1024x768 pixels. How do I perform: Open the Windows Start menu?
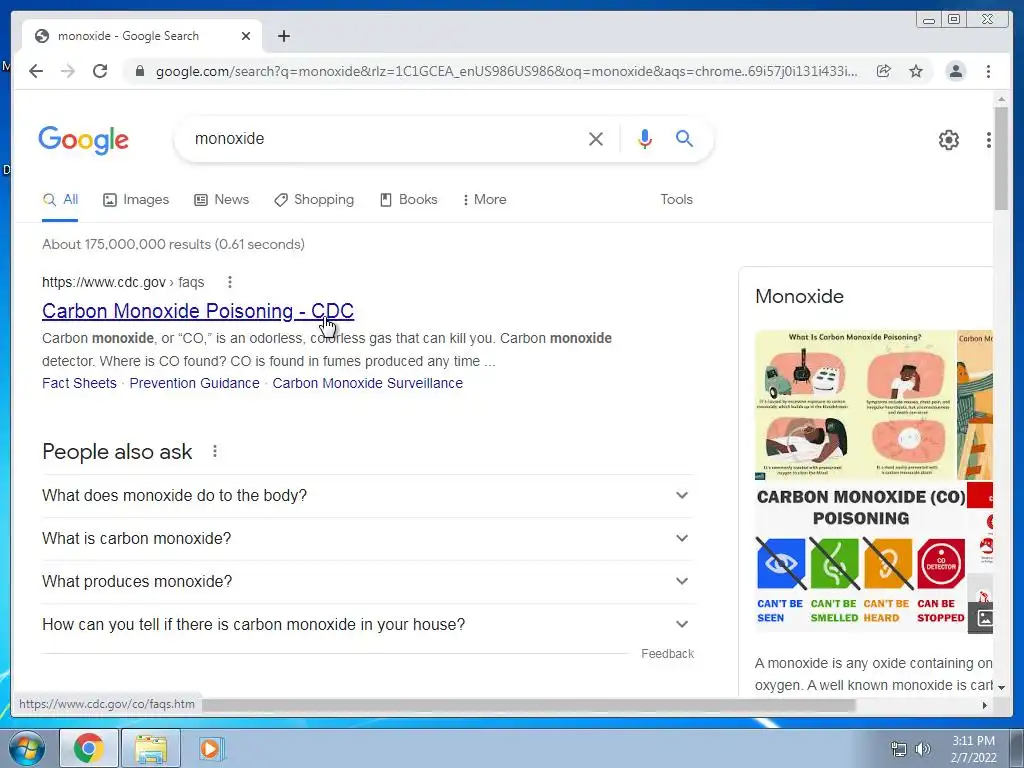click(26, 748)
